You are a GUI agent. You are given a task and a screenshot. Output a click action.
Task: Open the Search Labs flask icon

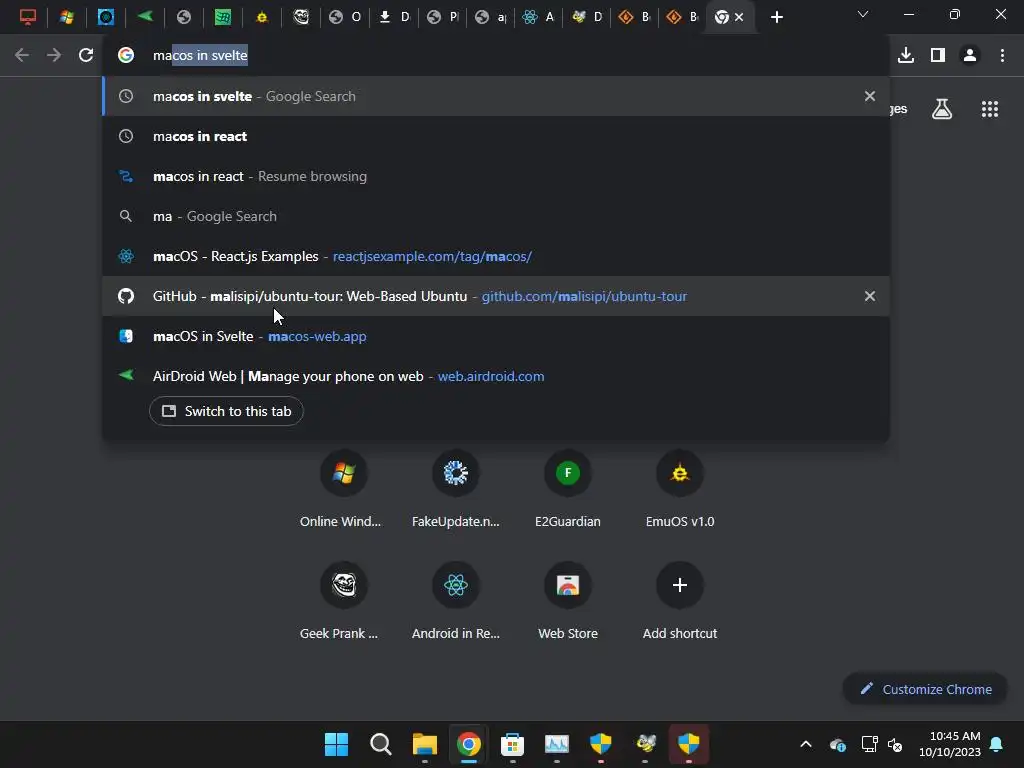tap(942, 109)
